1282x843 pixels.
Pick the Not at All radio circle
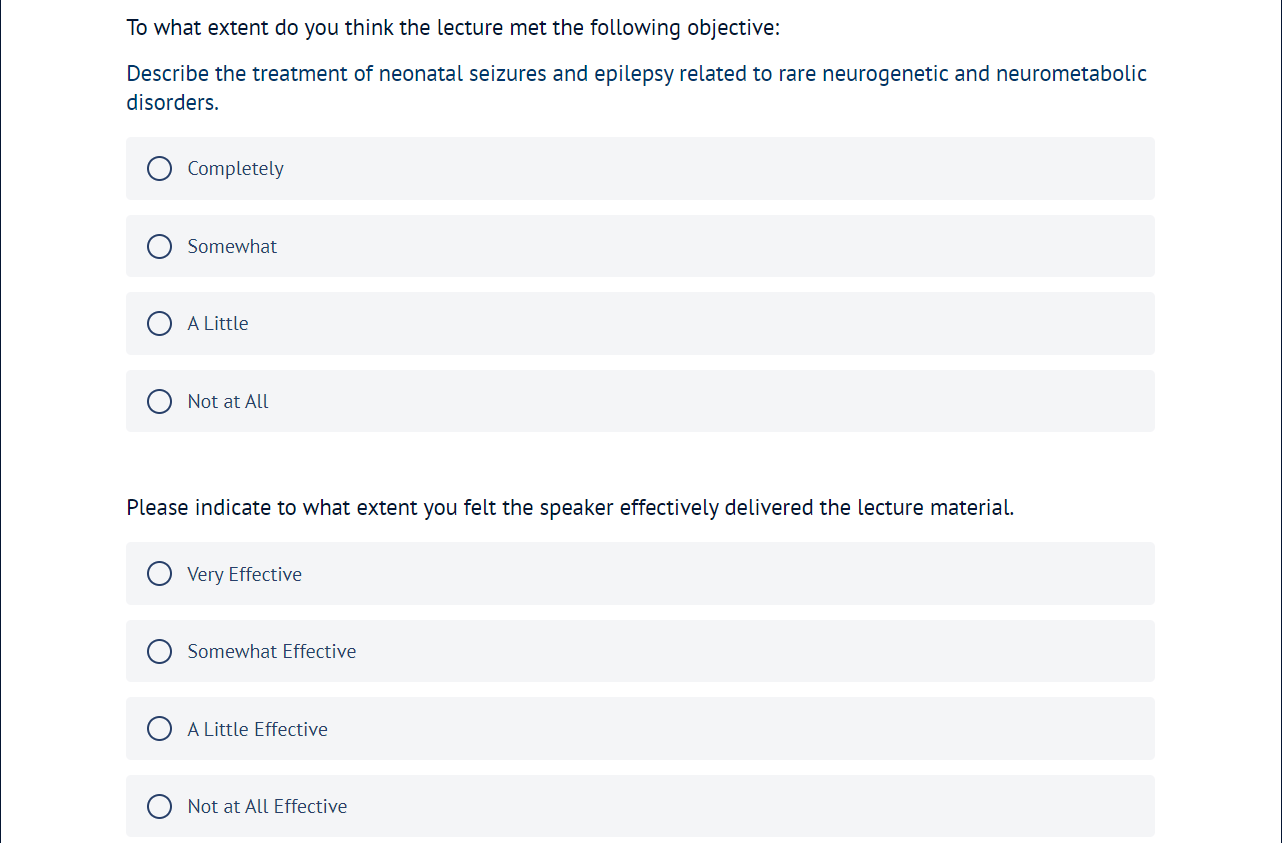159,402
